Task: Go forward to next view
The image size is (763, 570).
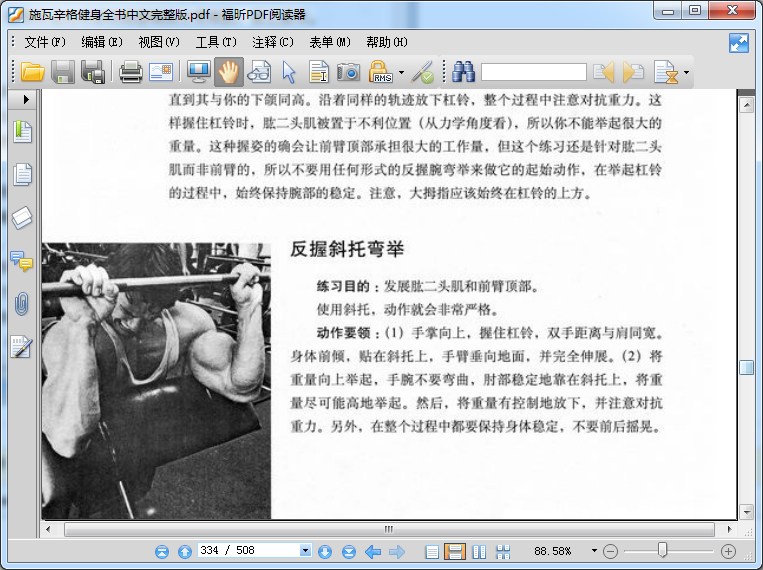Action: [x=397, y=552]
